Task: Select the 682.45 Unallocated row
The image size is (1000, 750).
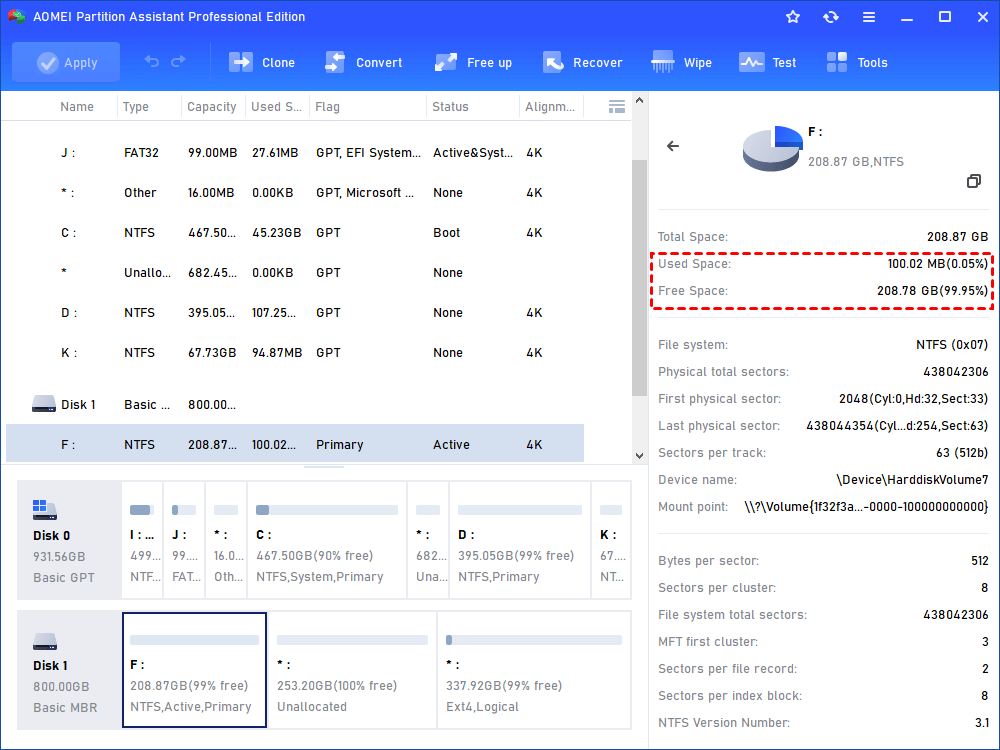Action: point(295,272)
